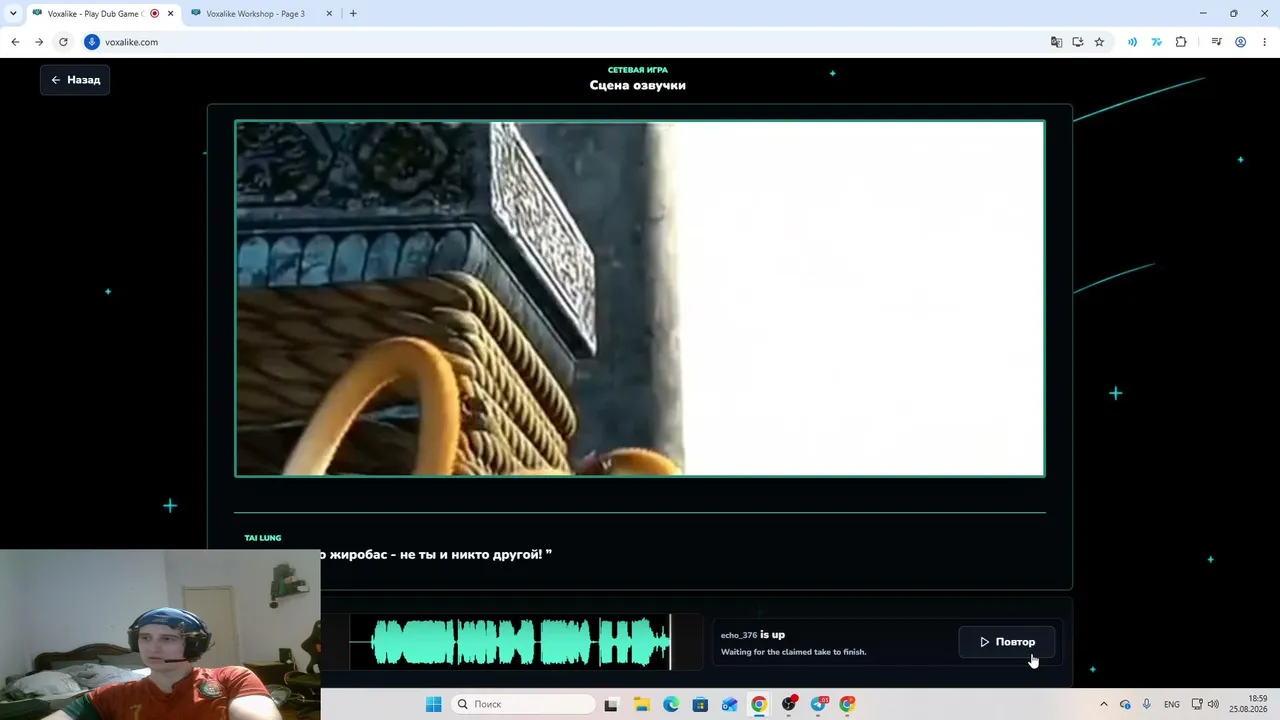Navigate back in browser history
Viewport: 1280px width, 720px height.
15,42
